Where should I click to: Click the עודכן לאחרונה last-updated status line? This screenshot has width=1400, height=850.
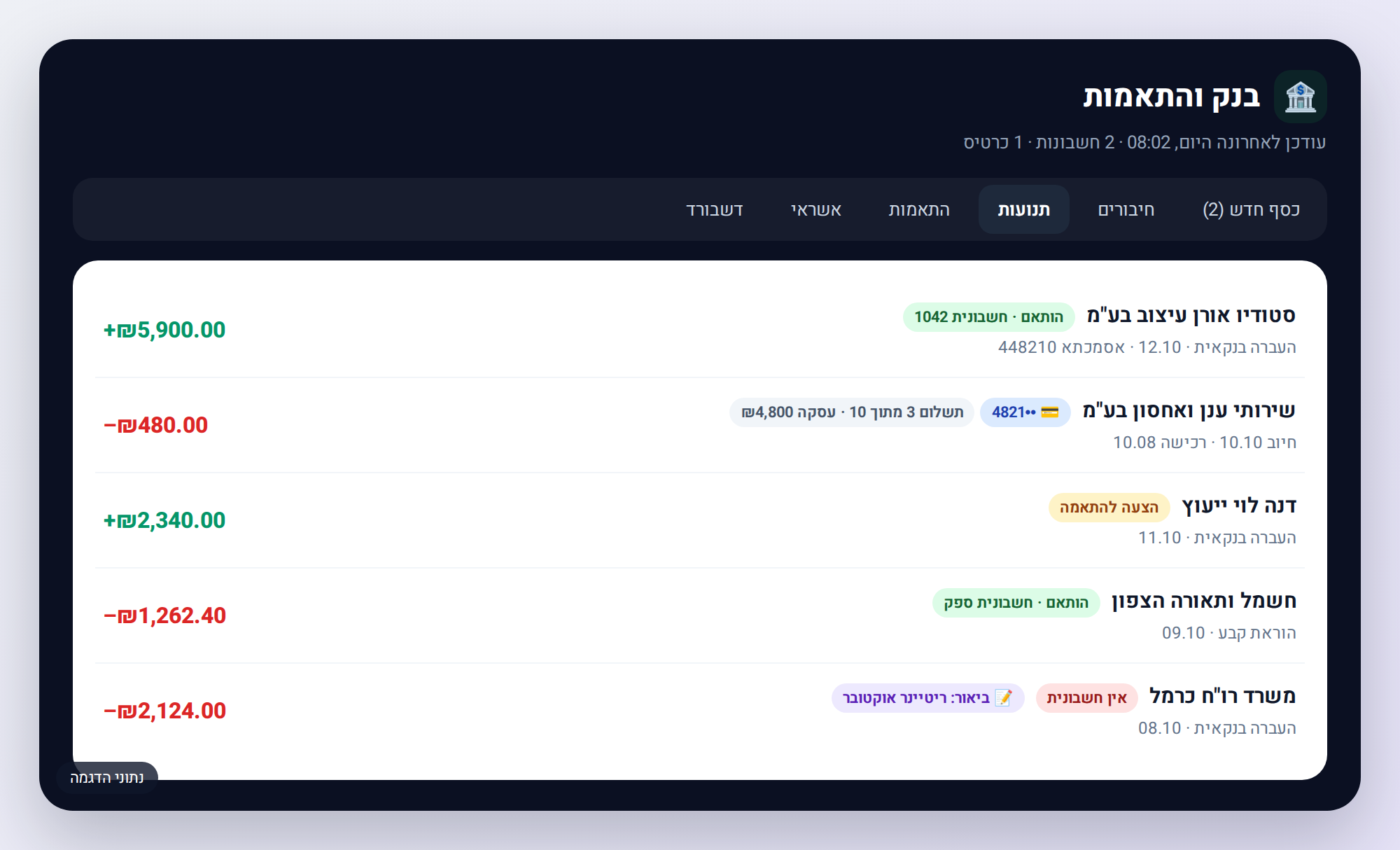[x=1144, y=142]
